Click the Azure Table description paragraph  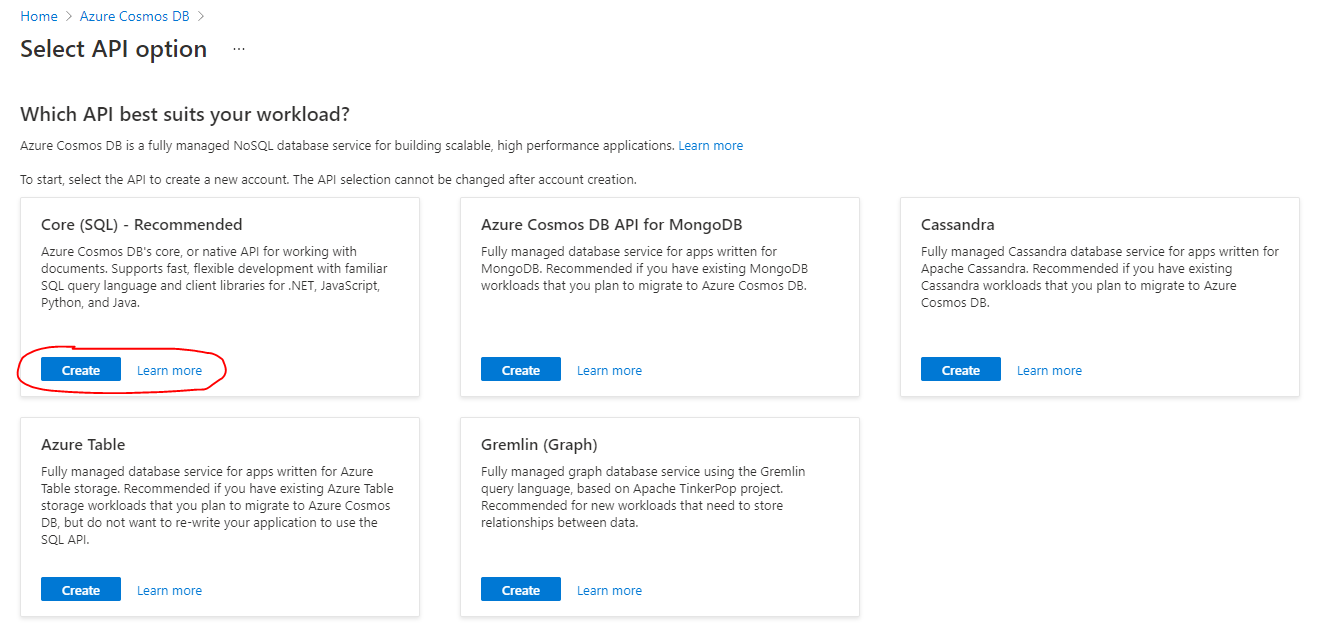217,505
